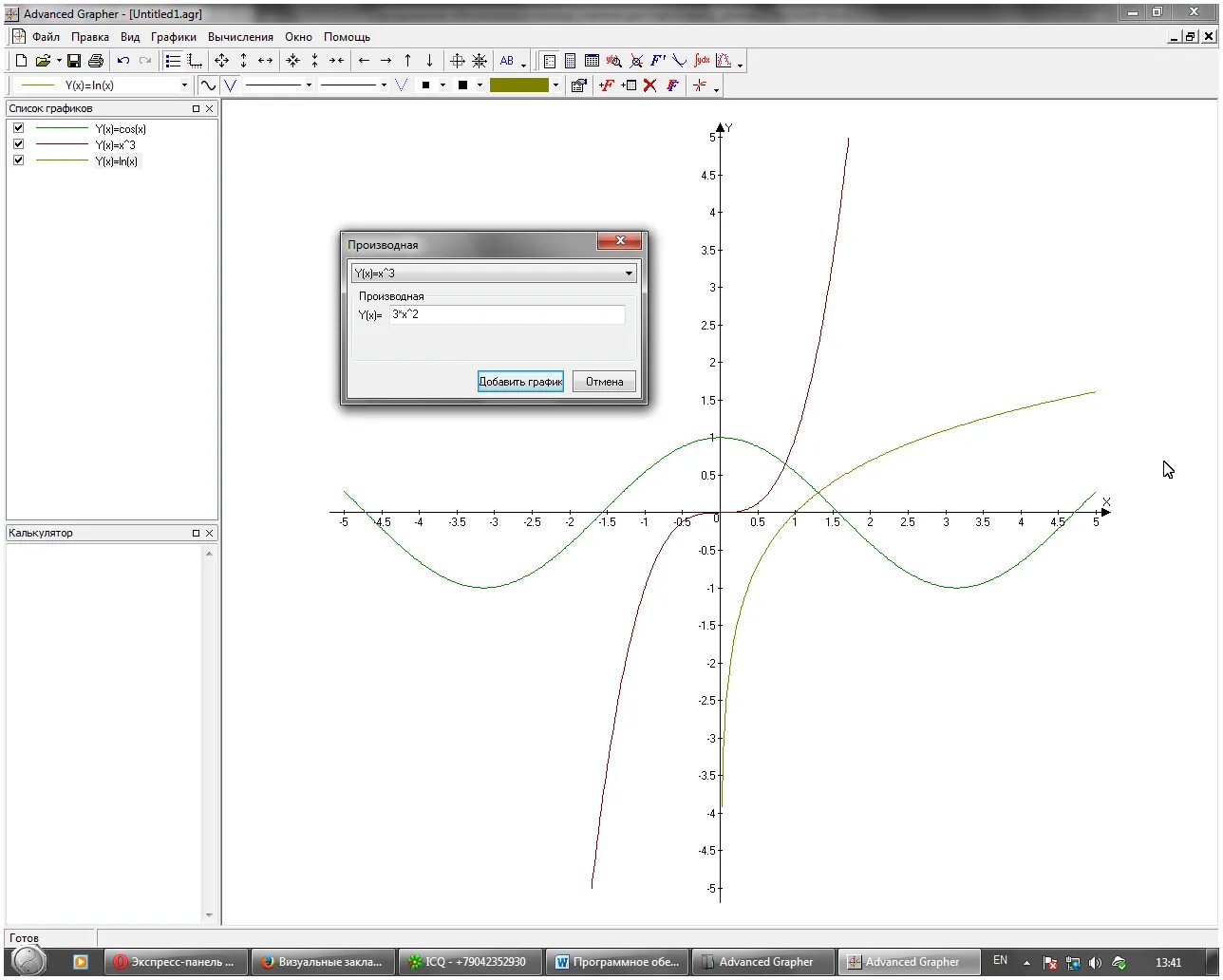Screen dimensions: 1223x980
Task: Open the Правка menu
Action: (x=90, y=37)
